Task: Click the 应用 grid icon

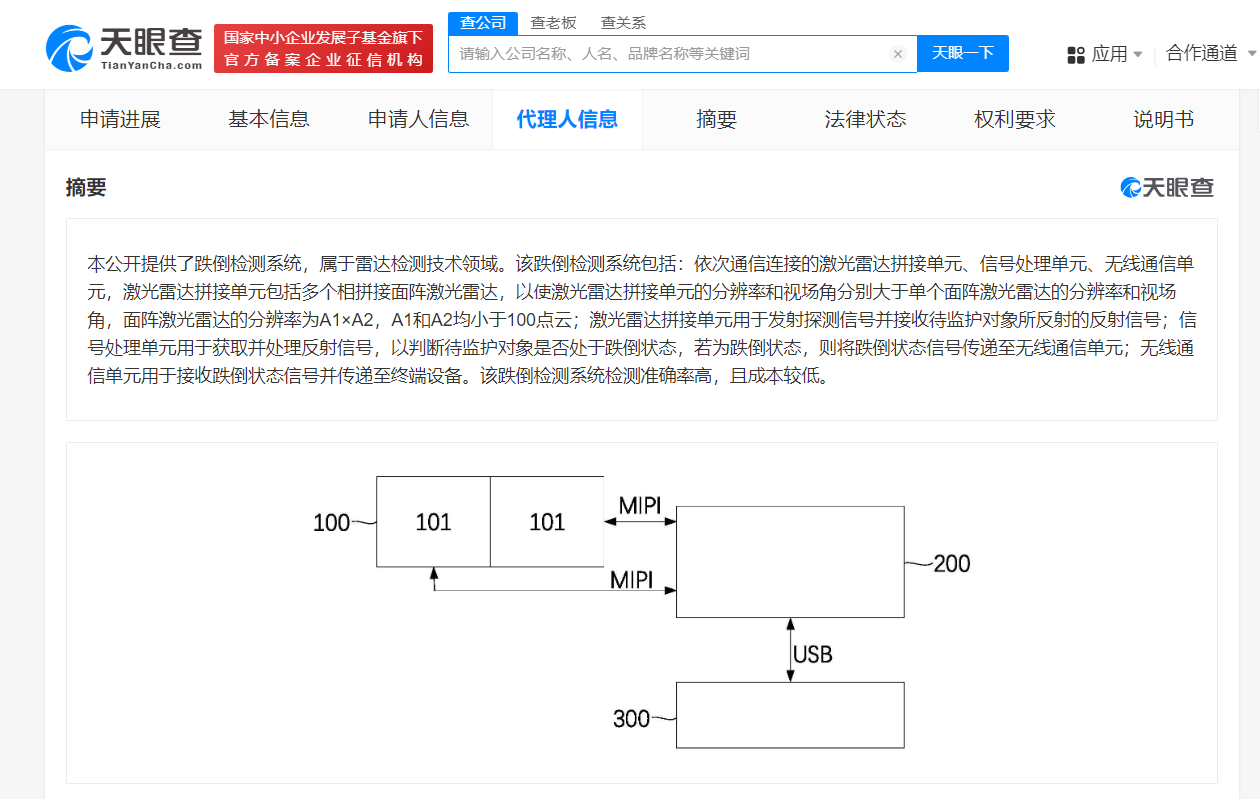Action: pyautogui.click(x=1076, y=54)
